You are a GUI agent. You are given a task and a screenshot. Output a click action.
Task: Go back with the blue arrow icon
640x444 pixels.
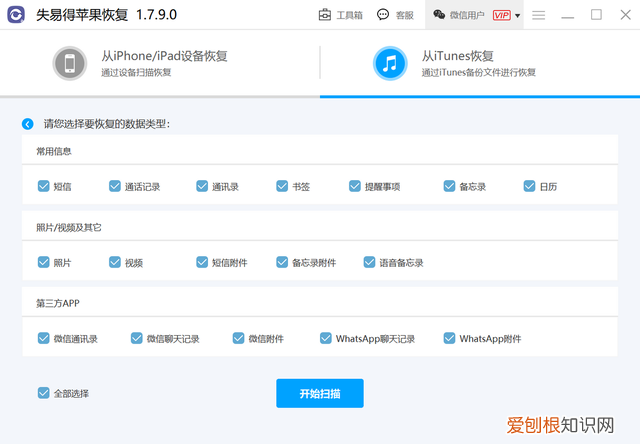tap(28, 124)
